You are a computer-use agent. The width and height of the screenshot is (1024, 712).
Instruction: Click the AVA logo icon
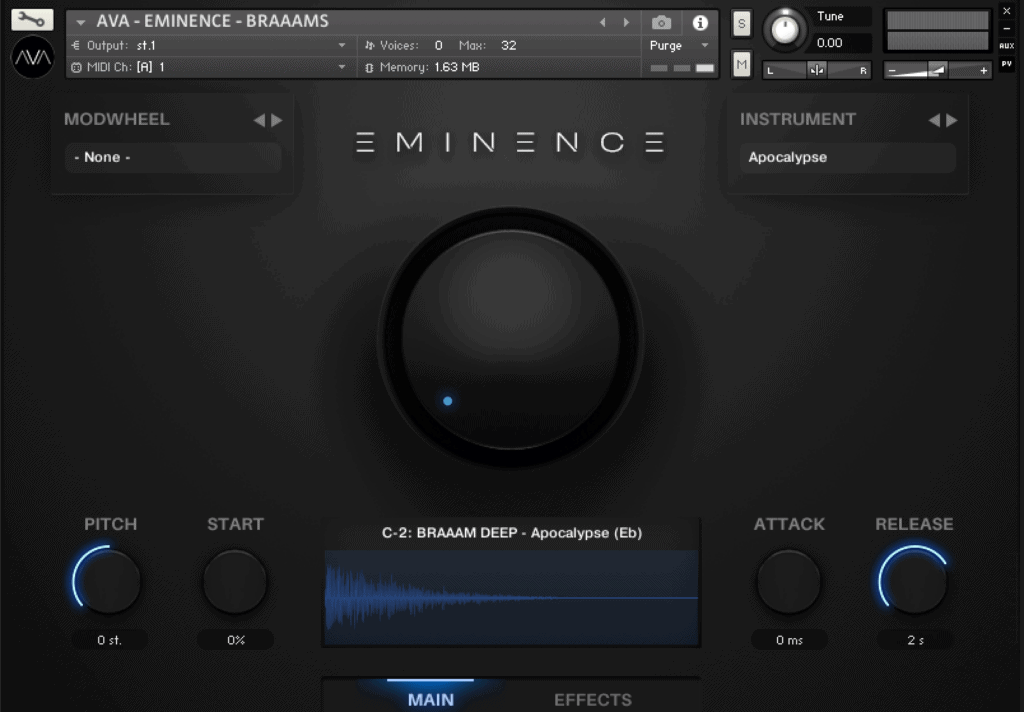click(x=32, y=57)
